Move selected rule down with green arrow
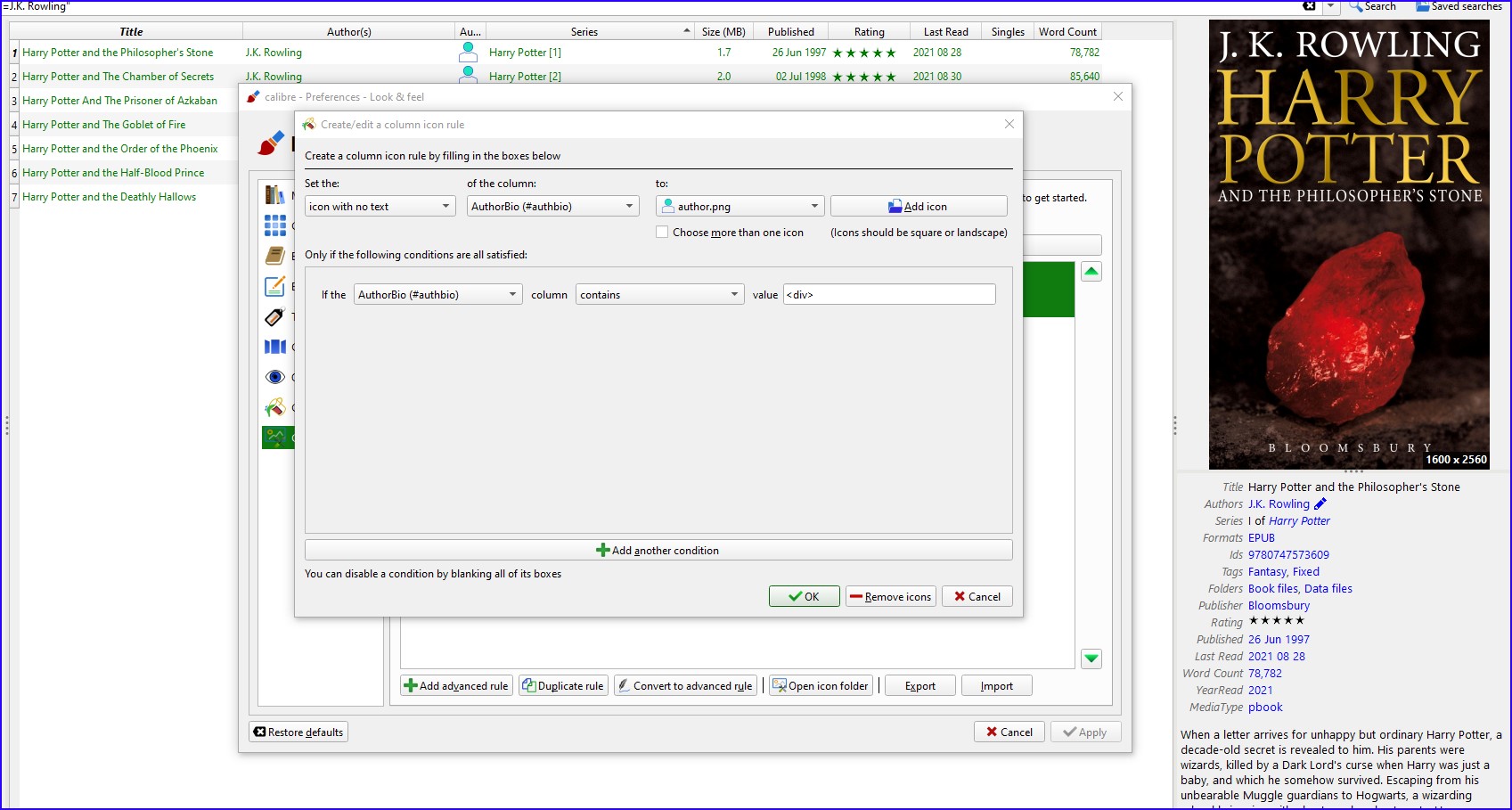The image size is (1512, 810). [1091, 659]
